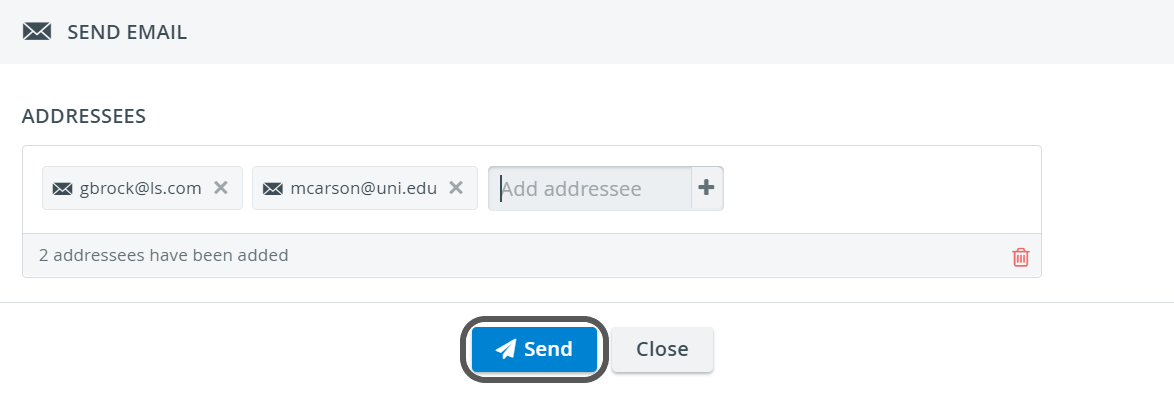
Task: Click empty space inside the addressees box
Action: pyautogui.click(x=876, y=189)
